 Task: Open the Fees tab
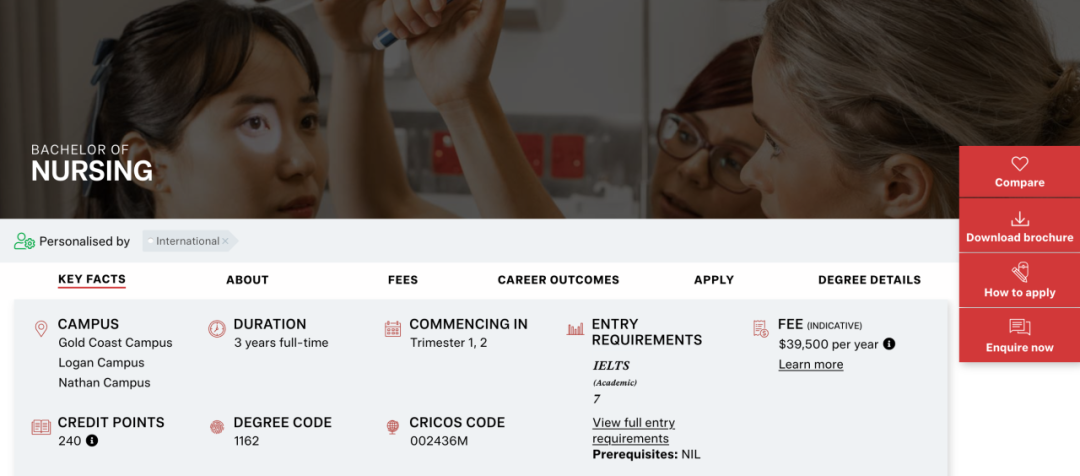pos(403,280)
